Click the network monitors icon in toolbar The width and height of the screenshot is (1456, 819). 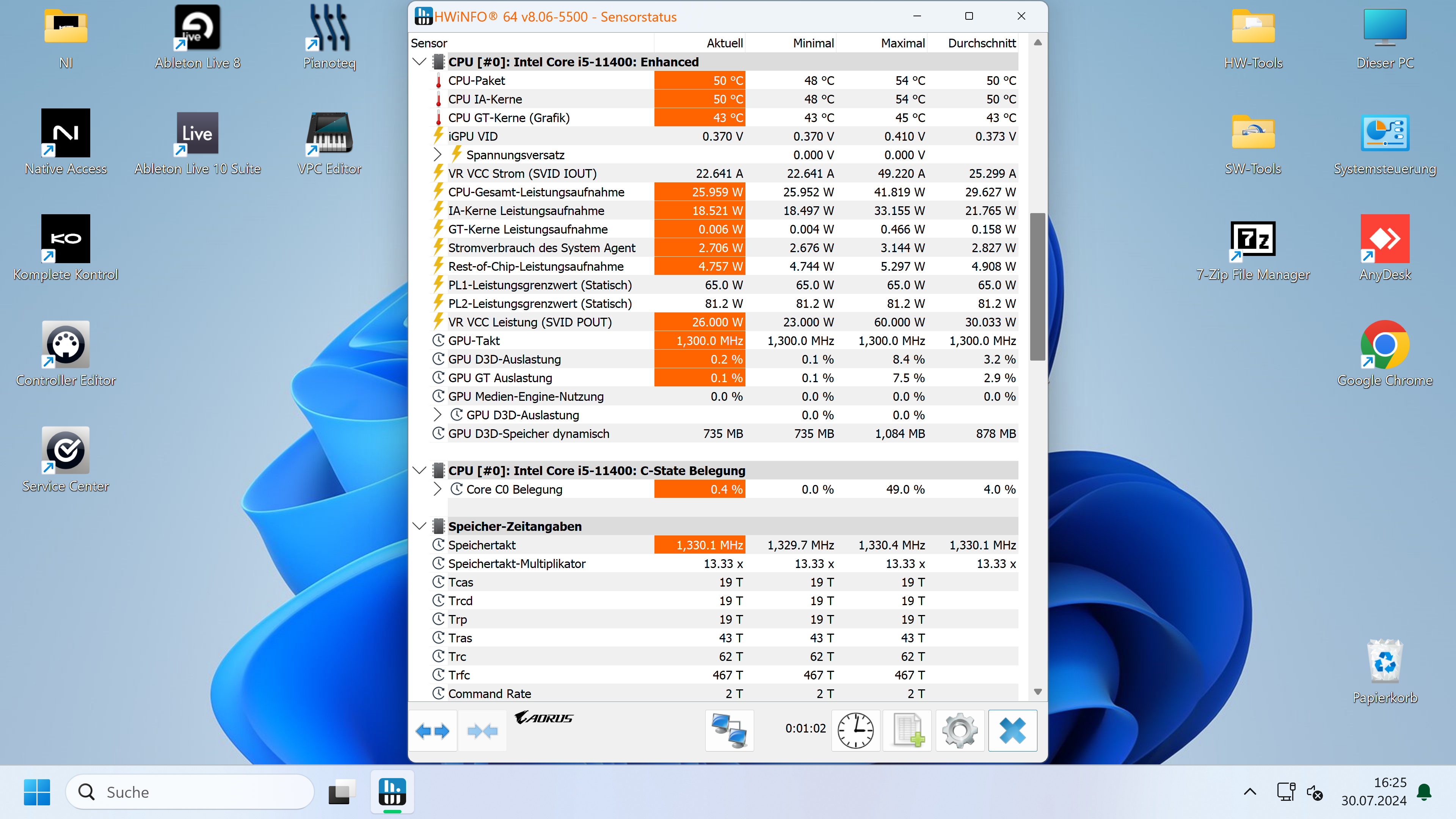pos(729,730)
